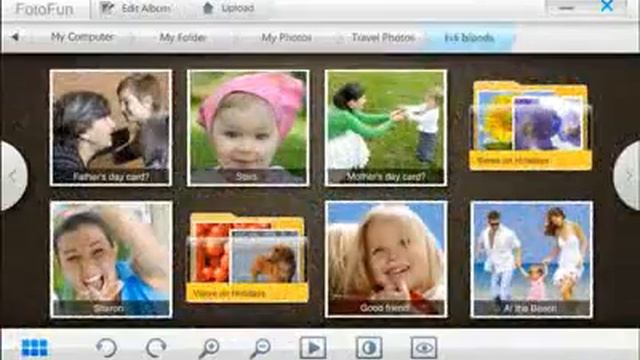This screenshot has width=640, height=360.
Task: Open the Sharon photo
Action: 111,259
